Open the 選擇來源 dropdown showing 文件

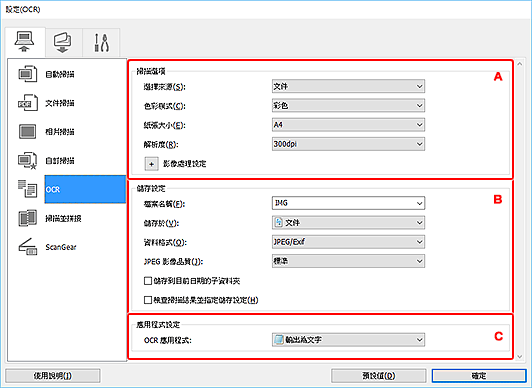click(x=348, y=86)
